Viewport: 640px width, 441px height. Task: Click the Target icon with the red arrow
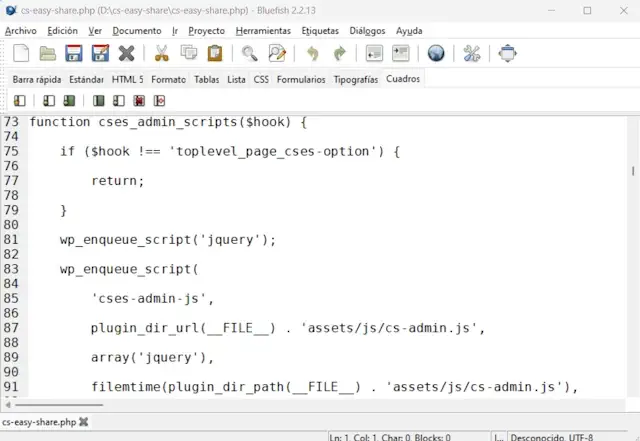click(x=159, y=100)
